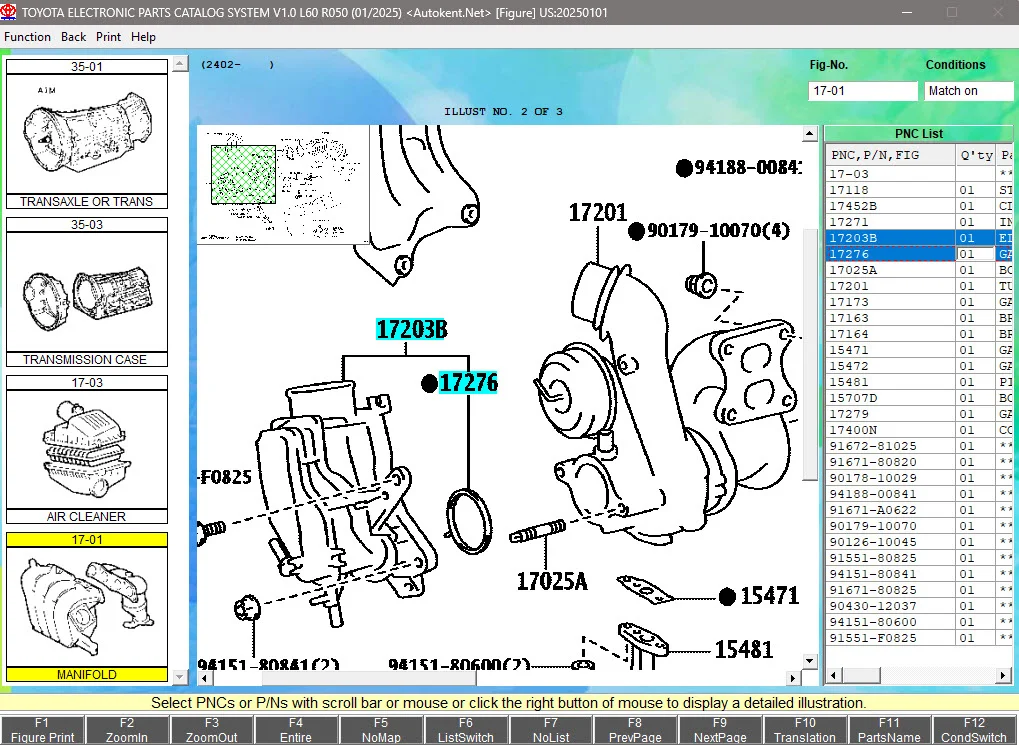Click PNC label 17203B in the illustration
Screen dimensions: 1019x745
(x=412, y=330)
